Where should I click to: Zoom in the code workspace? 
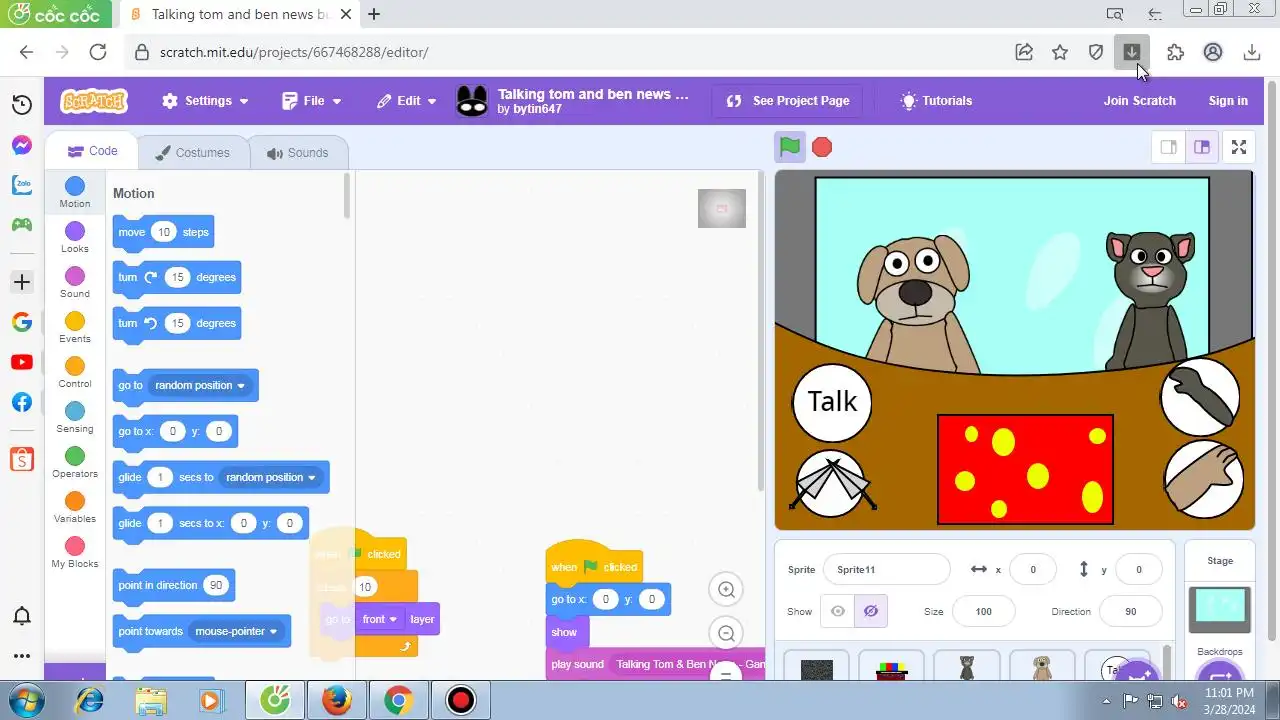(727, 590)
